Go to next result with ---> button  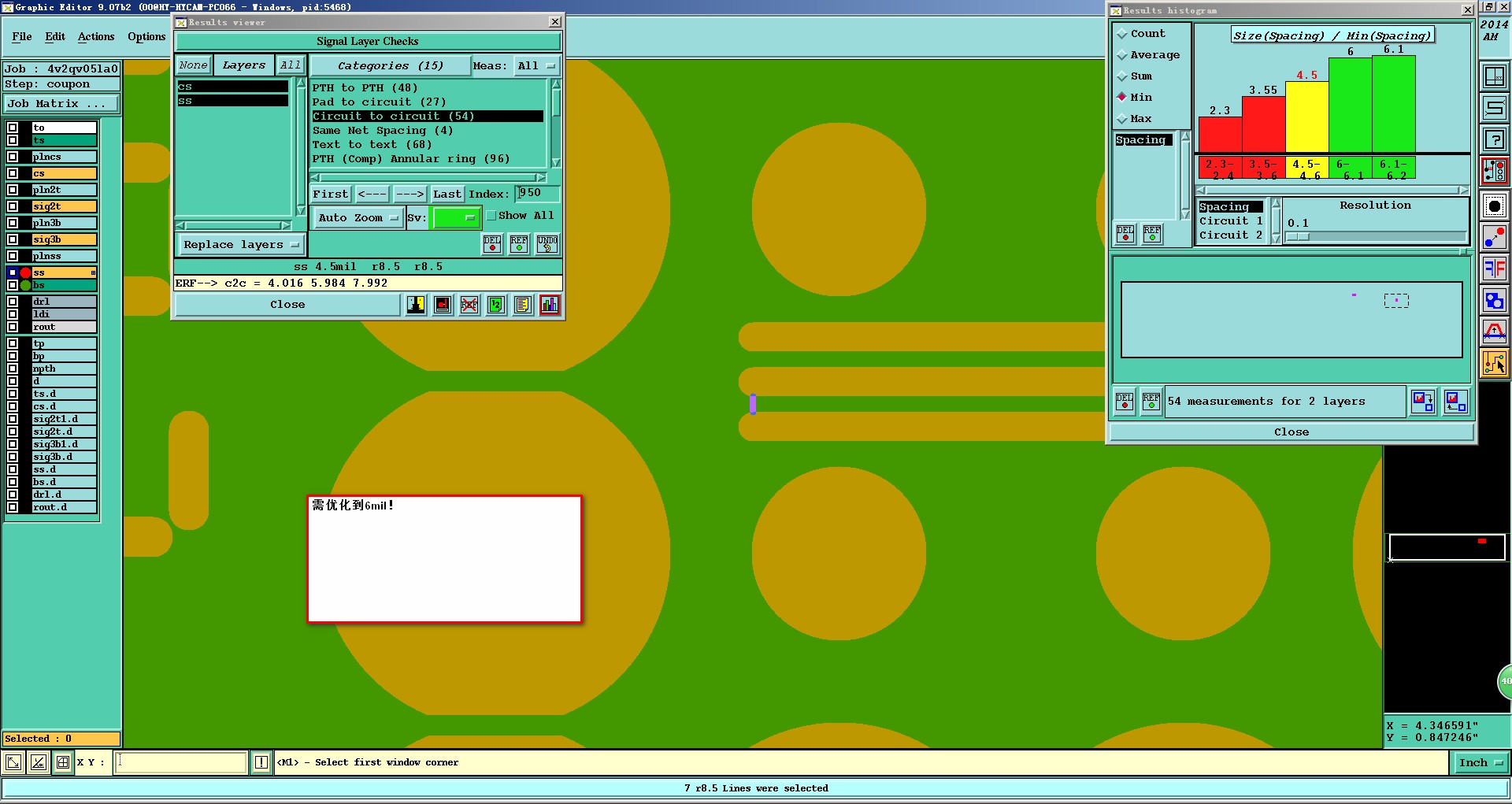tap(409, 195)
